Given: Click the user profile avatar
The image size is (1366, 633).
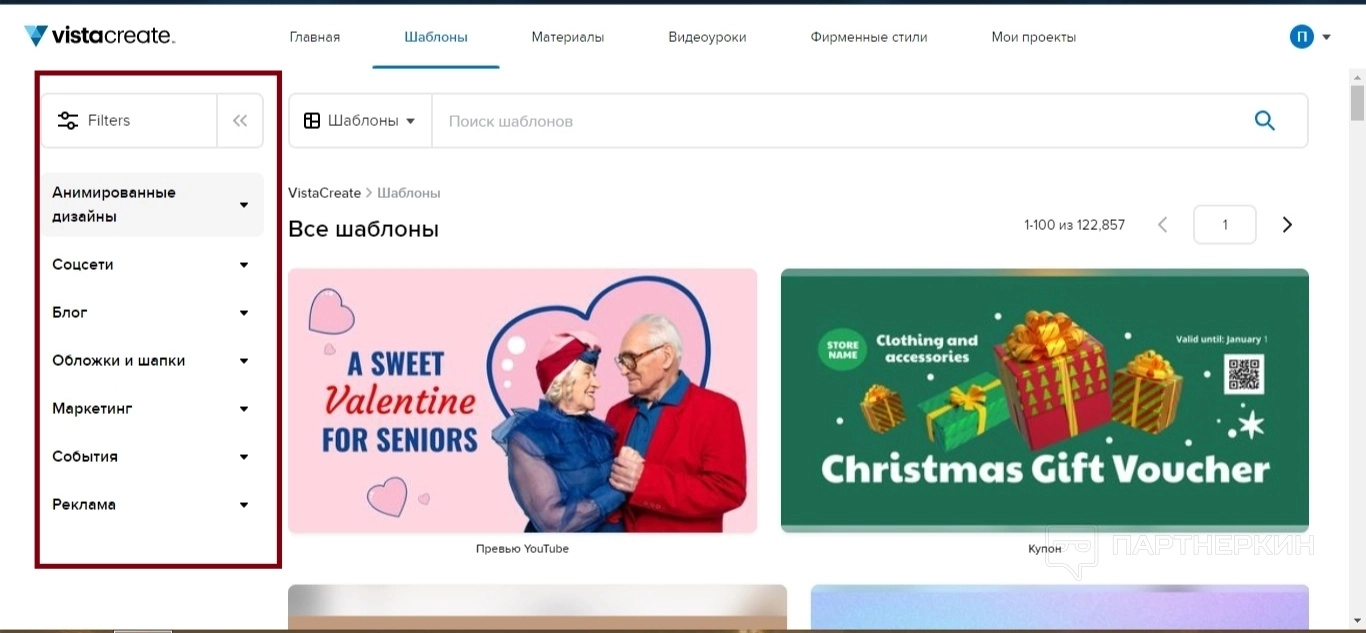Looking at the screenshot, I should (x=1301, y=37).
